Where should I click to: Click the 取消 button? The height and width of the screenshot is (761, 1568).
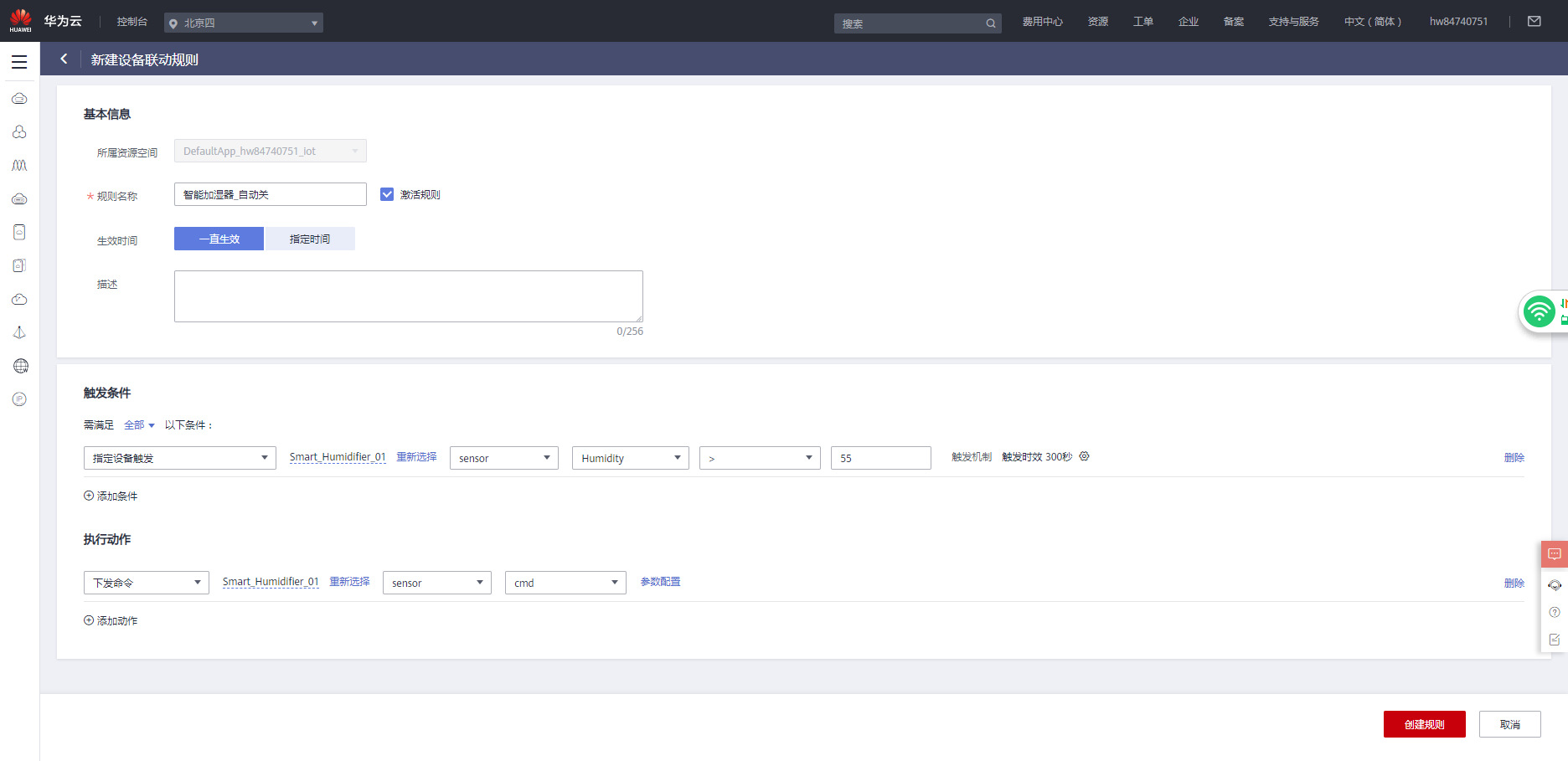pos(1510,724)
